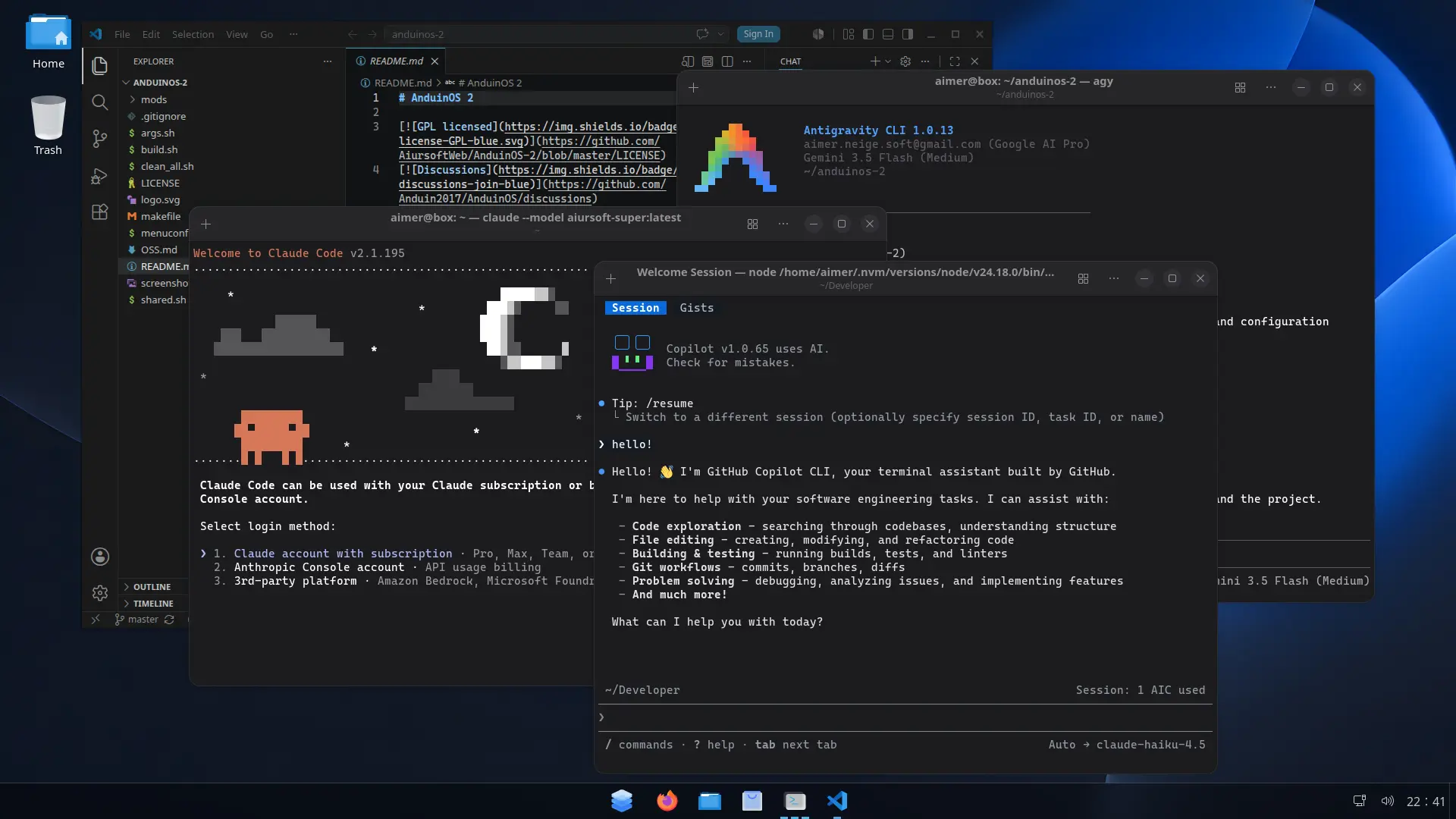The width and height of the screenshot is (1456, 819).
Task: Click the remote window icon in the VS Code status bar
Action: click(x=96, y=620)
